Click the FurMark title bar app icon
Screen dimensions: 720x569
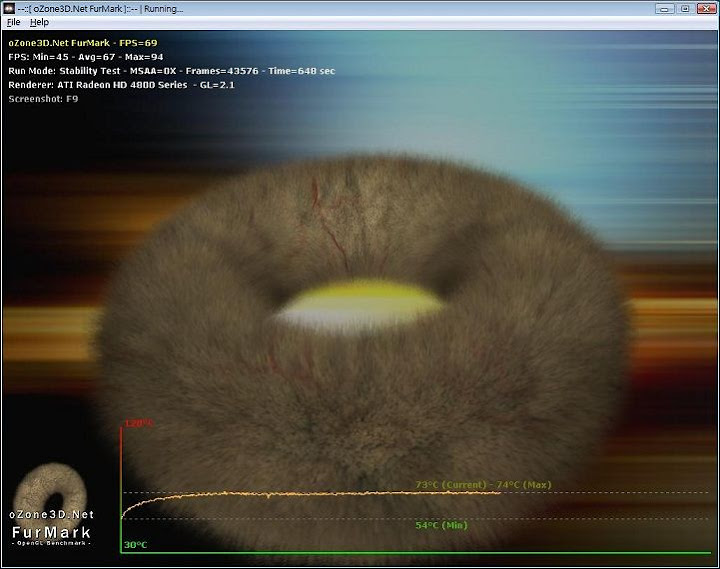(x=9, y=8)
